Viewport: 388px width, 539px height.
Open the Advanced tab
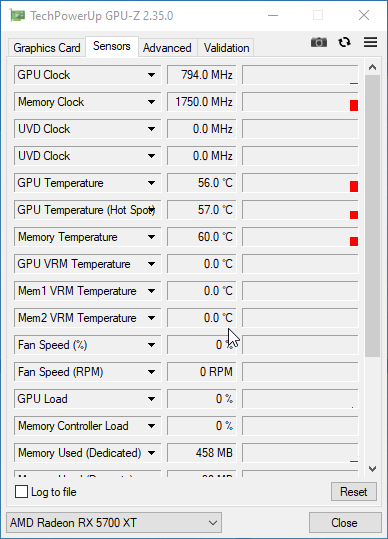(x=167, y=48)
